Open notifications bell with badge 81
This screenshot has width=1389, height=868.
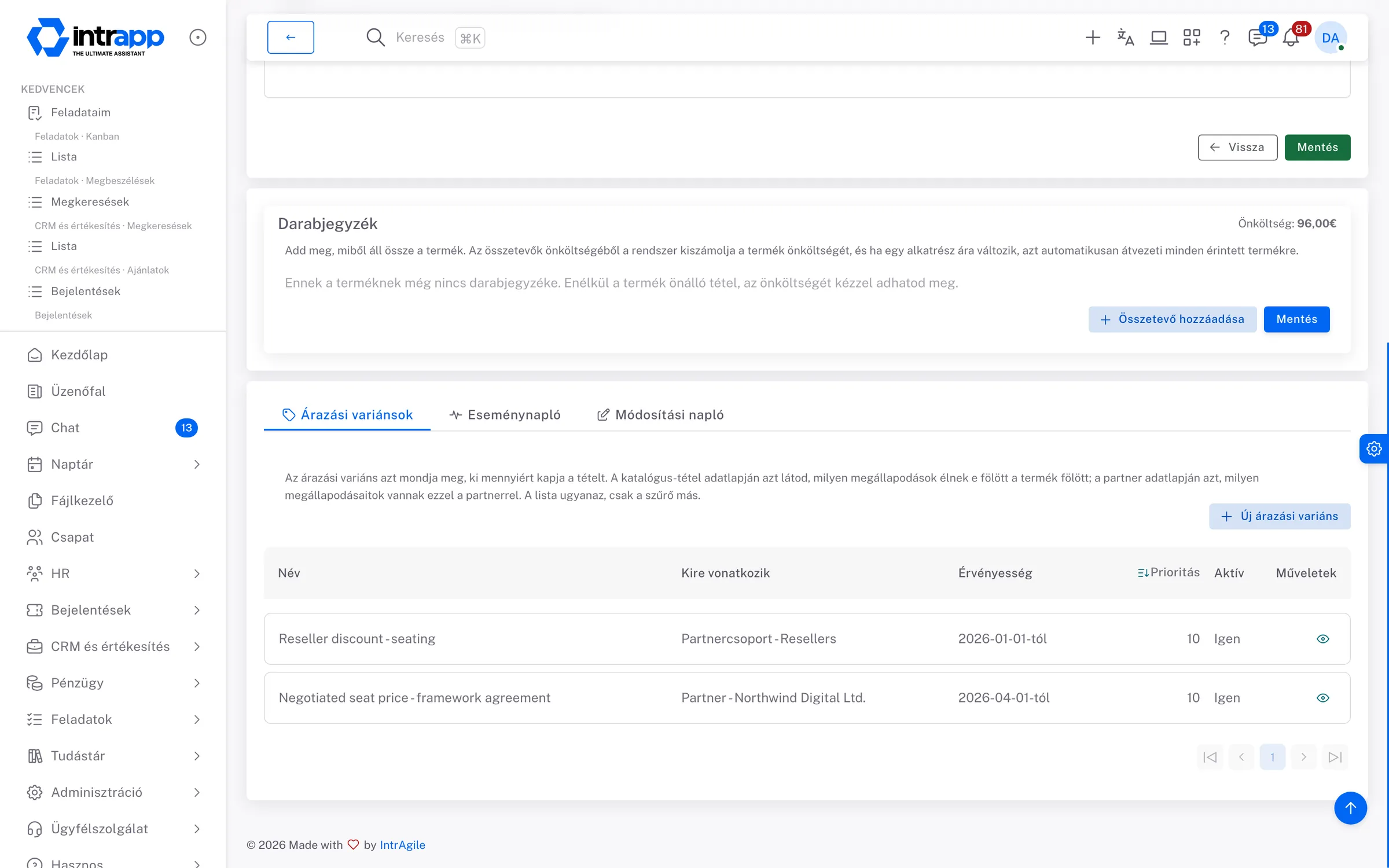1291,38
